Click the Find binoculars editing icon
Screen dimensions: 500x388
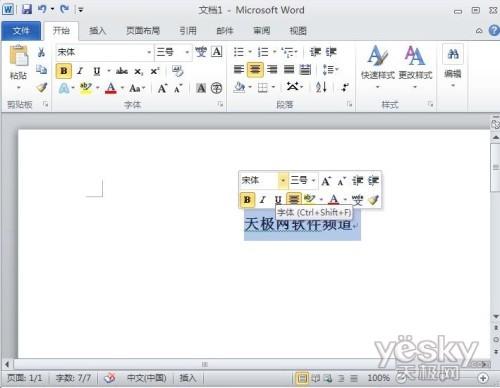pos(453,54)
